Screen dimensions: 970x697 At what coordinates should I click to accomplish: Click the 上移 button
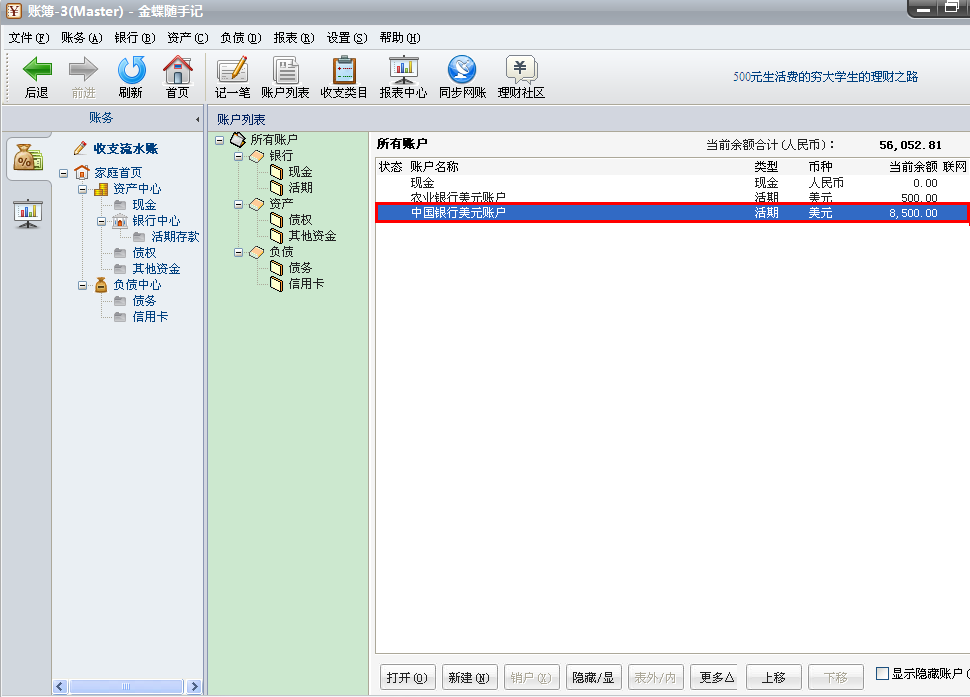(x=774, y=677)
